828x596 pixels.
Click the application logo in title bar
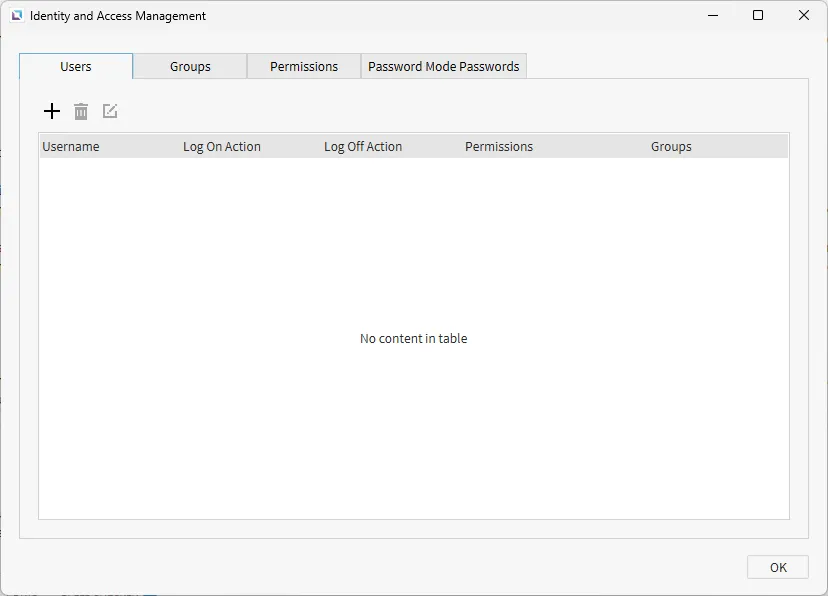(16, 16)
